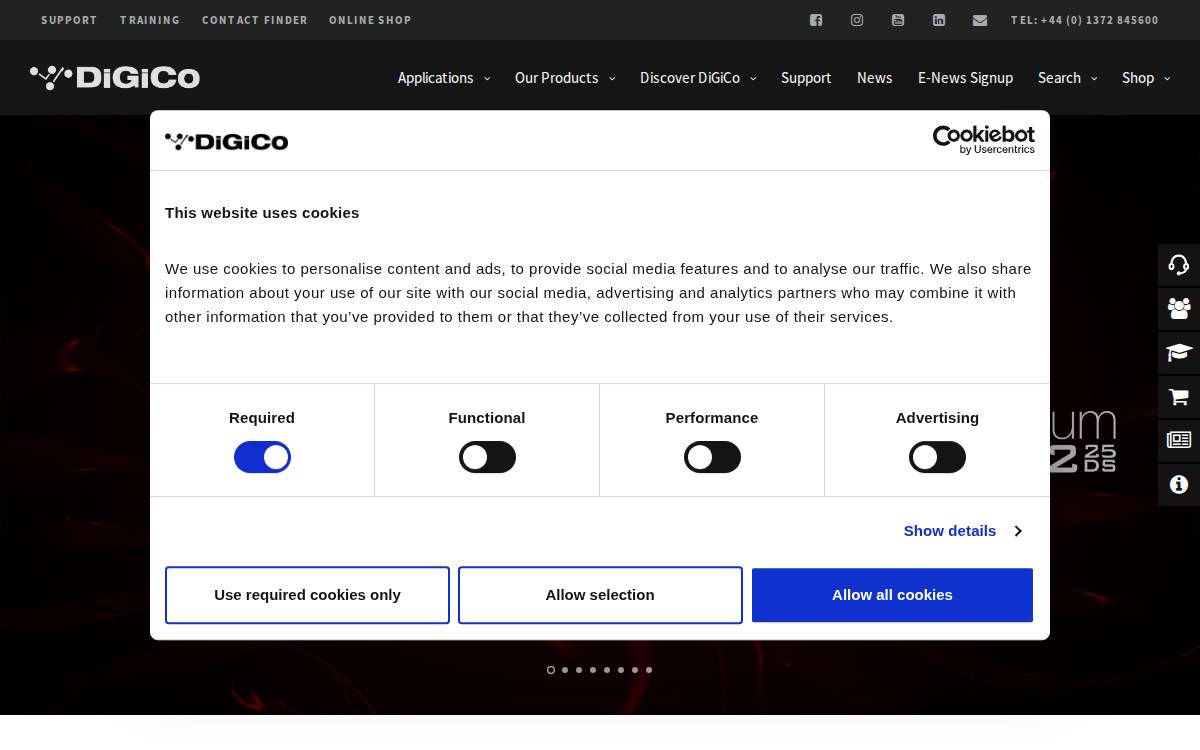This screenshot has width=1200, height=750.
Task: Show details of cookie categories
Action: pos(962,531)
